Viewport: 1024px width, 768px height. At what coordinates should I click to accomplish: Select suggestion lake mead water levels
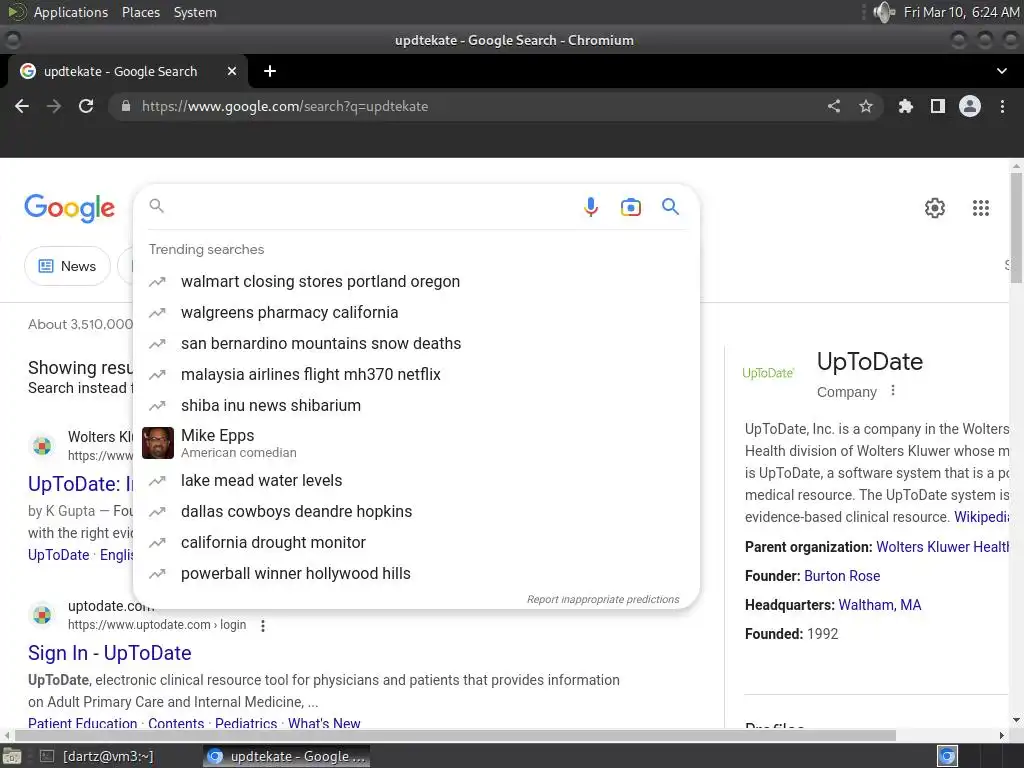pyautogui.click(x=416, y=481)
